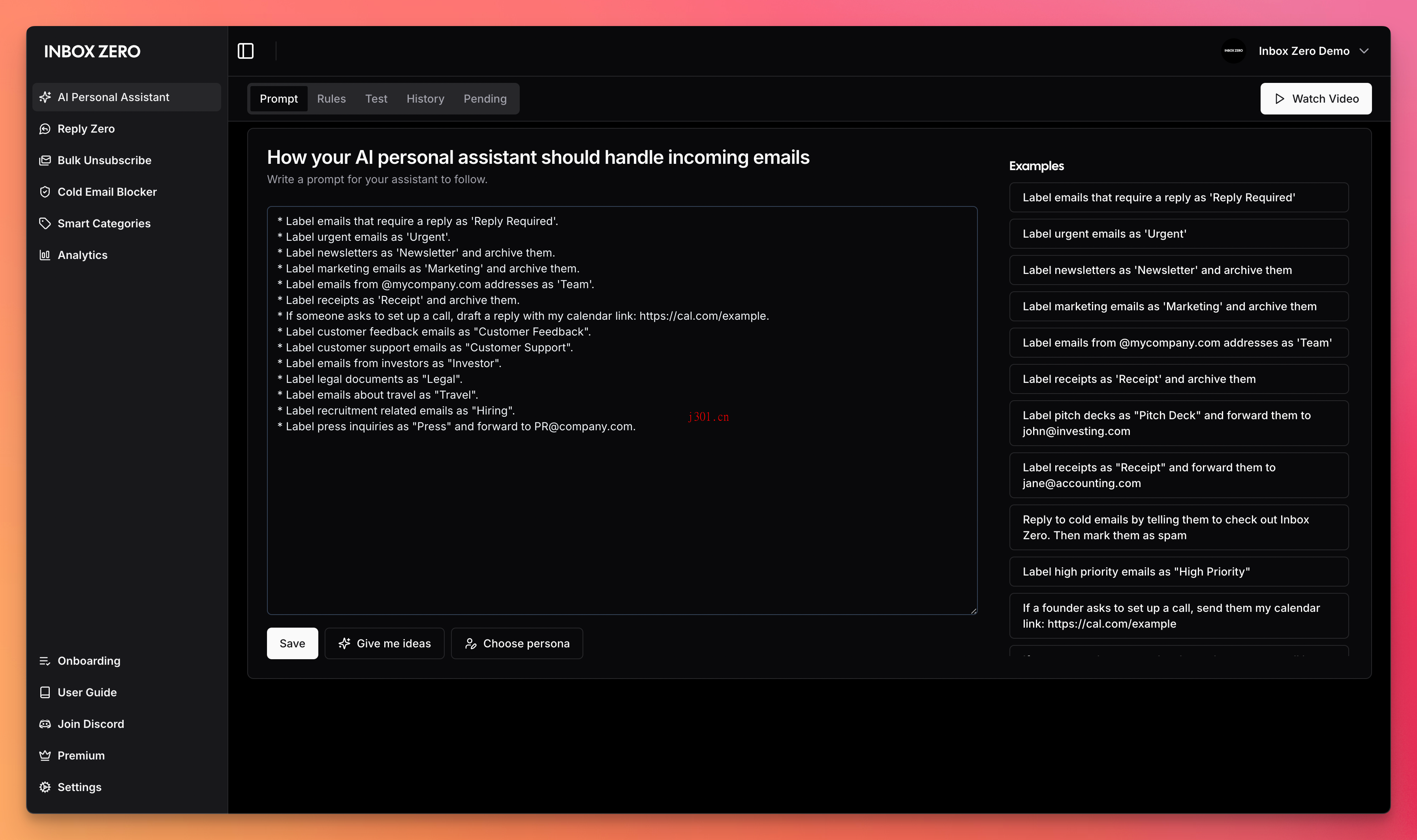Screen dimensions: 1417x840
Task: Add the Pitch Deck forwarding example
Action: [1179, 424]
